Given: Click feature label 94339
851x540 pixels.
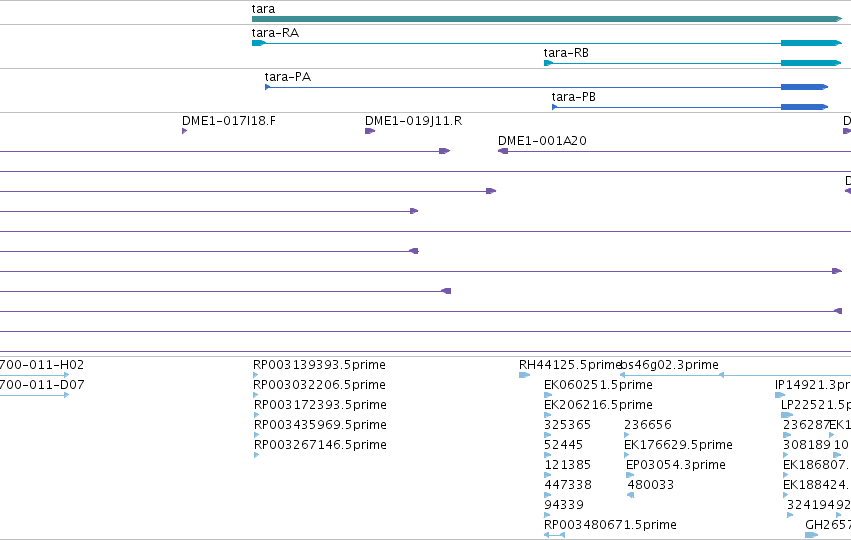Looking at the screenshot, I should 564,505.
